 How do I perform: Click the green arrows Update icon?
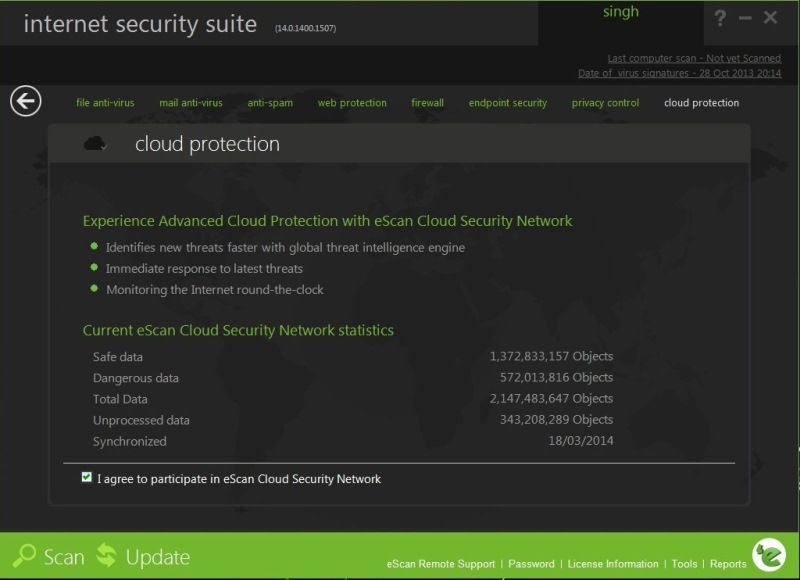(106, 555)
